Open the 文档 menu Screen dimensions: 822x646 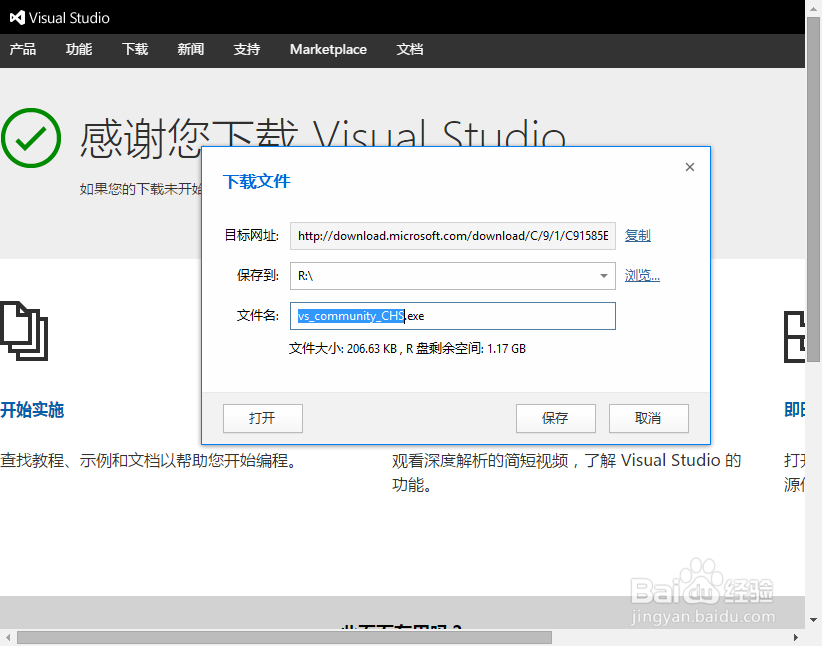pyautogui.click(x=410, y=49)
